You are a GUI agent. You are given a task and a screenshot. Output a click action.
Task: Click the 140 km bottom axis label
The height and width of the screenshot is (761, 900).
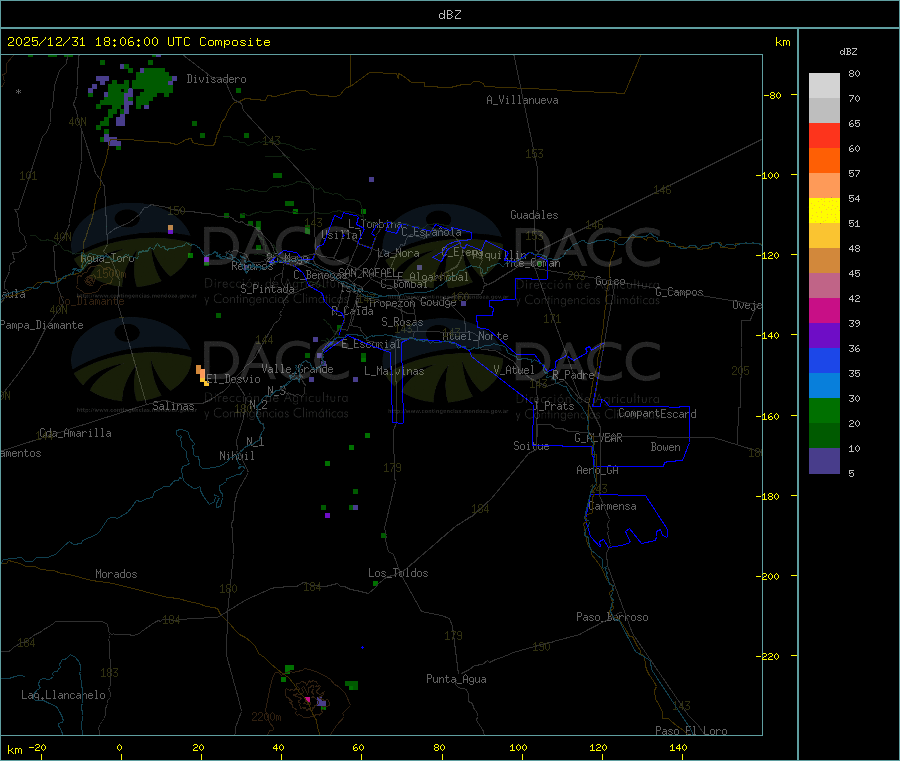[x=678, y=747]
